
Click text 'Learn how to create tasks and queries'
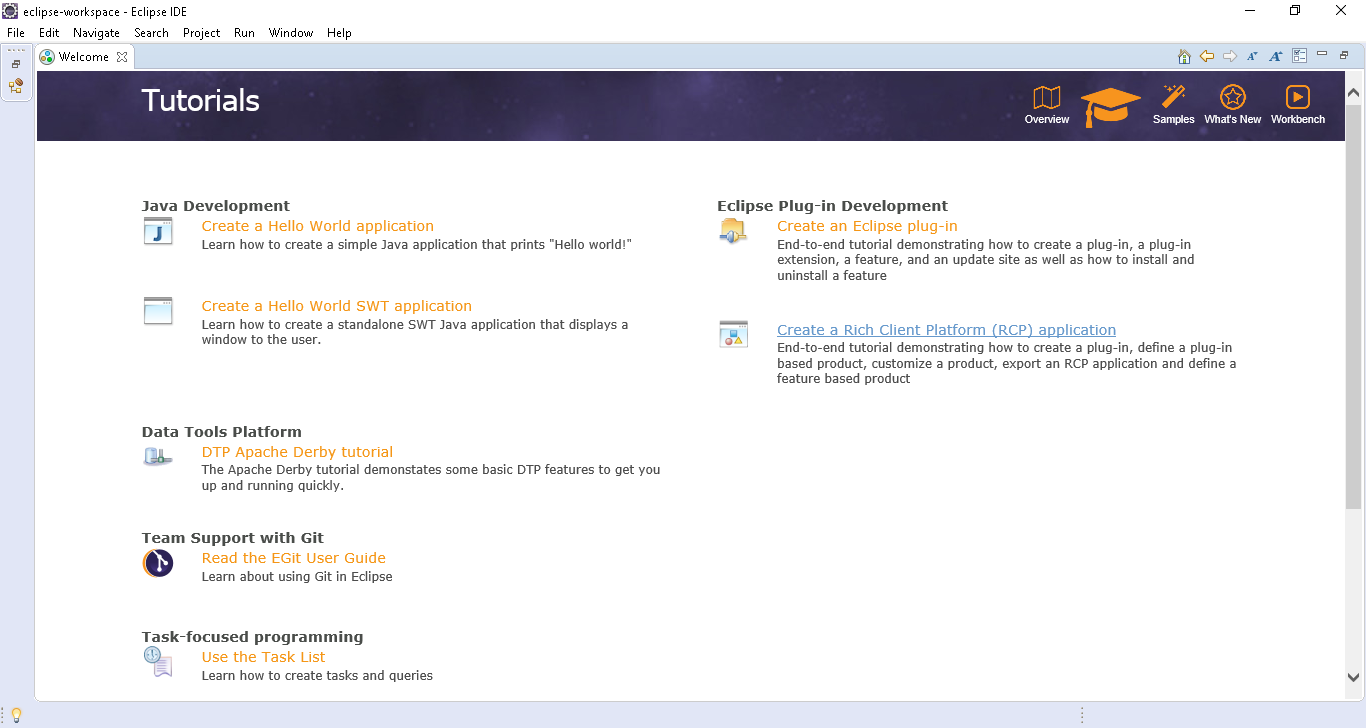317,676
